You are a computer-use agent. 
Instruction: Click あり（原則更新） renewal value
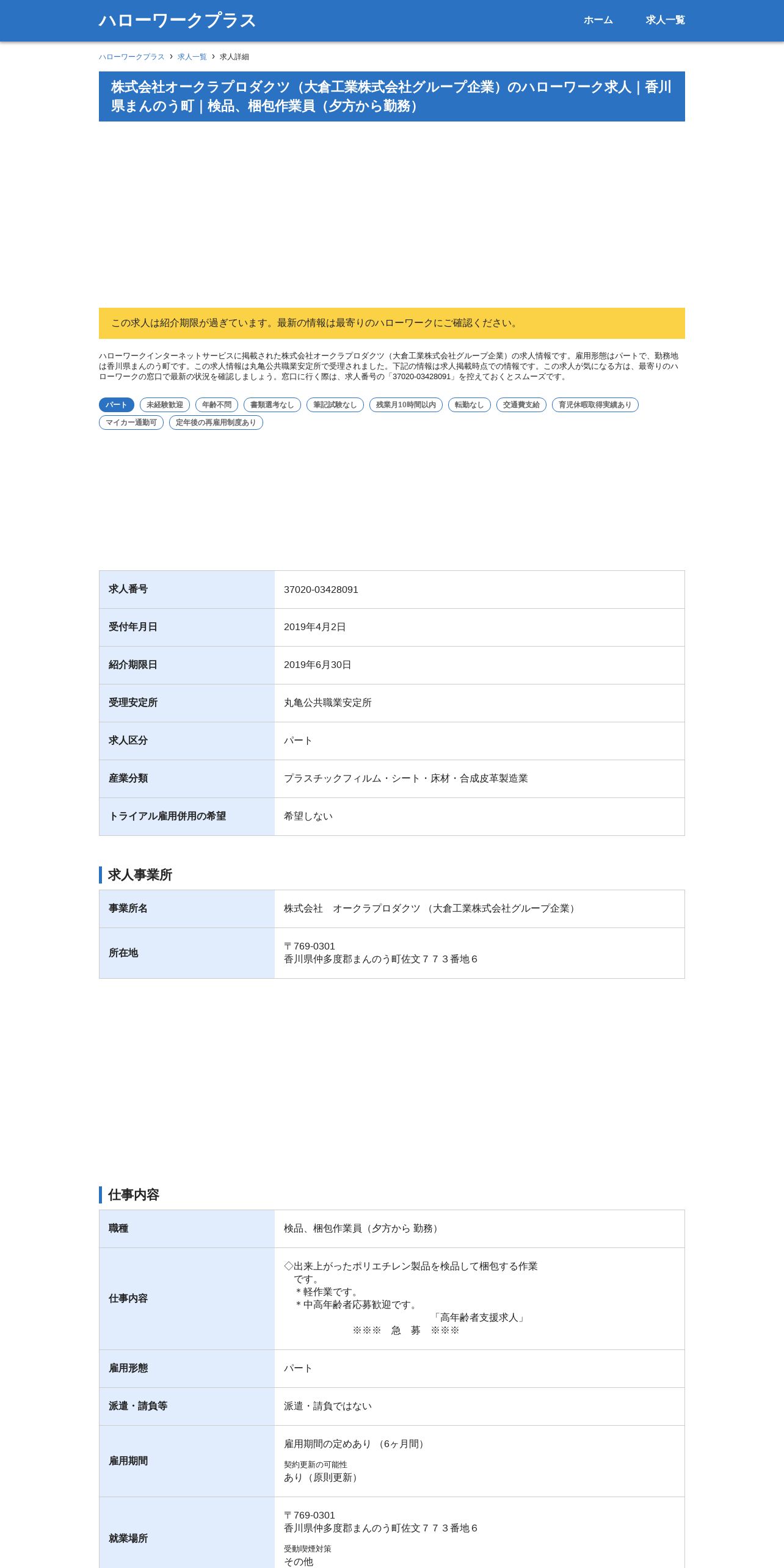click(x=323, y=1478)
